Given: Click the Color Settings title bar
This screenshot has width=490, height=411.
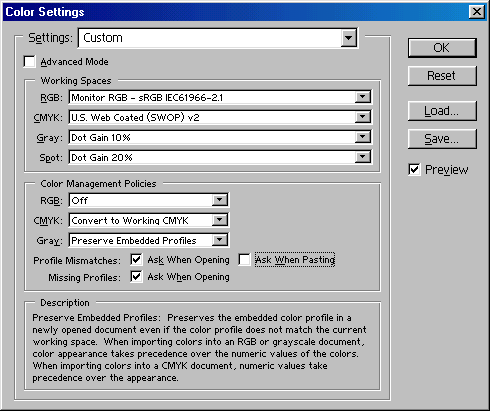Looking at the screenshot, I should coord(233,12).
